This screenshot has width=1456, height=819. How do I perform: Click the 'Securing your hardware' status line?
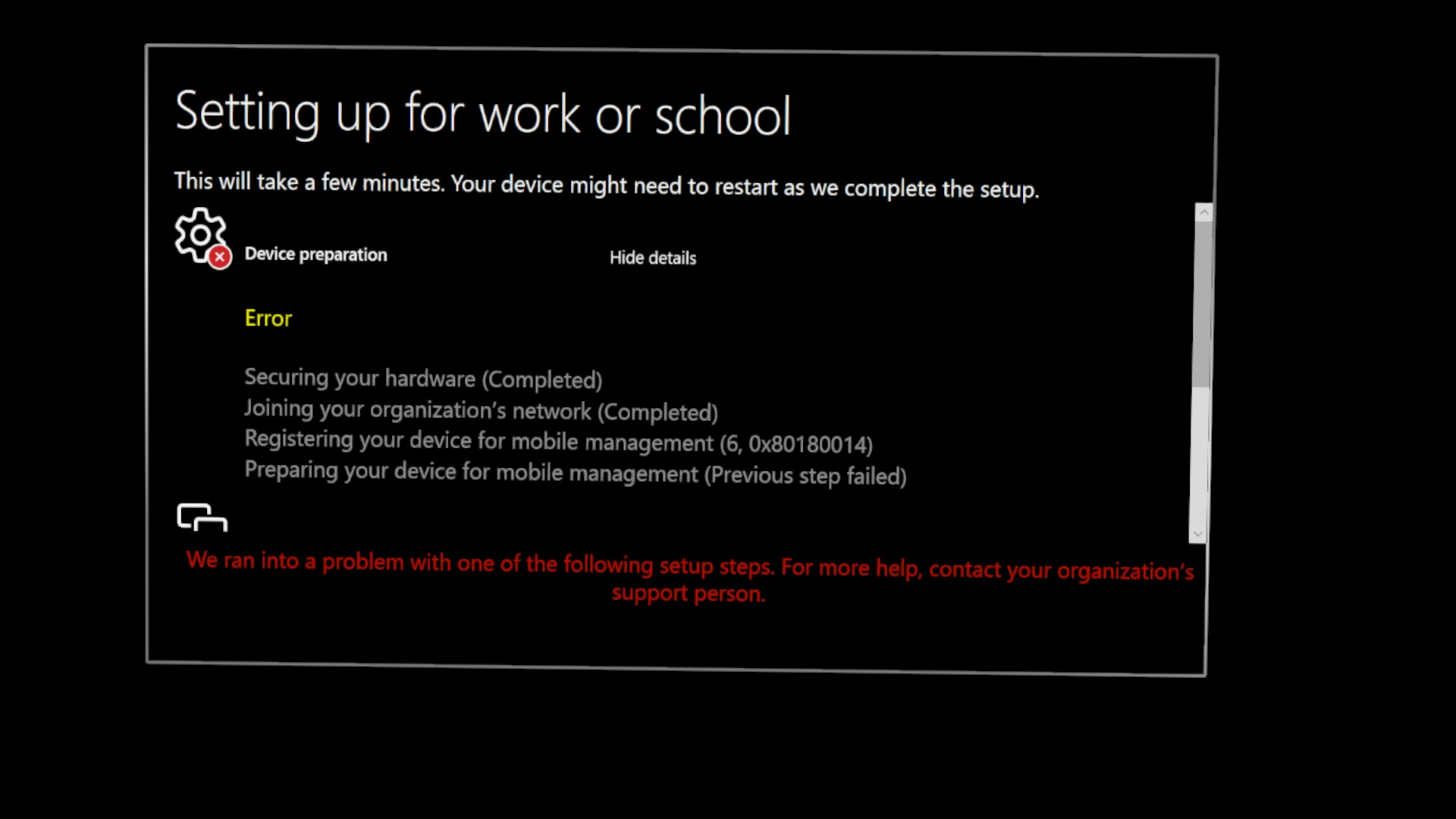423,378
